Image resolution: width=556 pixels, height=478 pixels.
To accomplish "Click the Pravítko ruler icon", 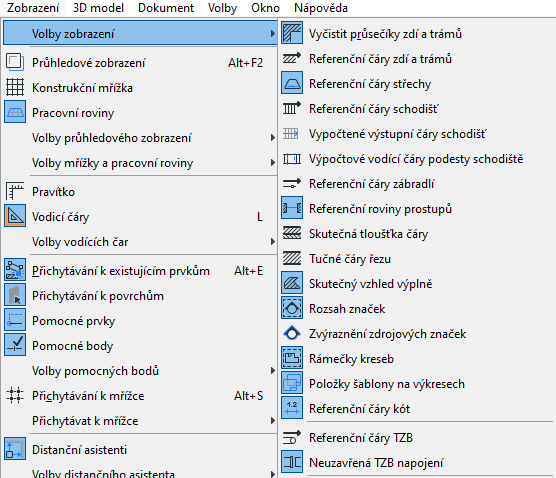I will point(15,191).
